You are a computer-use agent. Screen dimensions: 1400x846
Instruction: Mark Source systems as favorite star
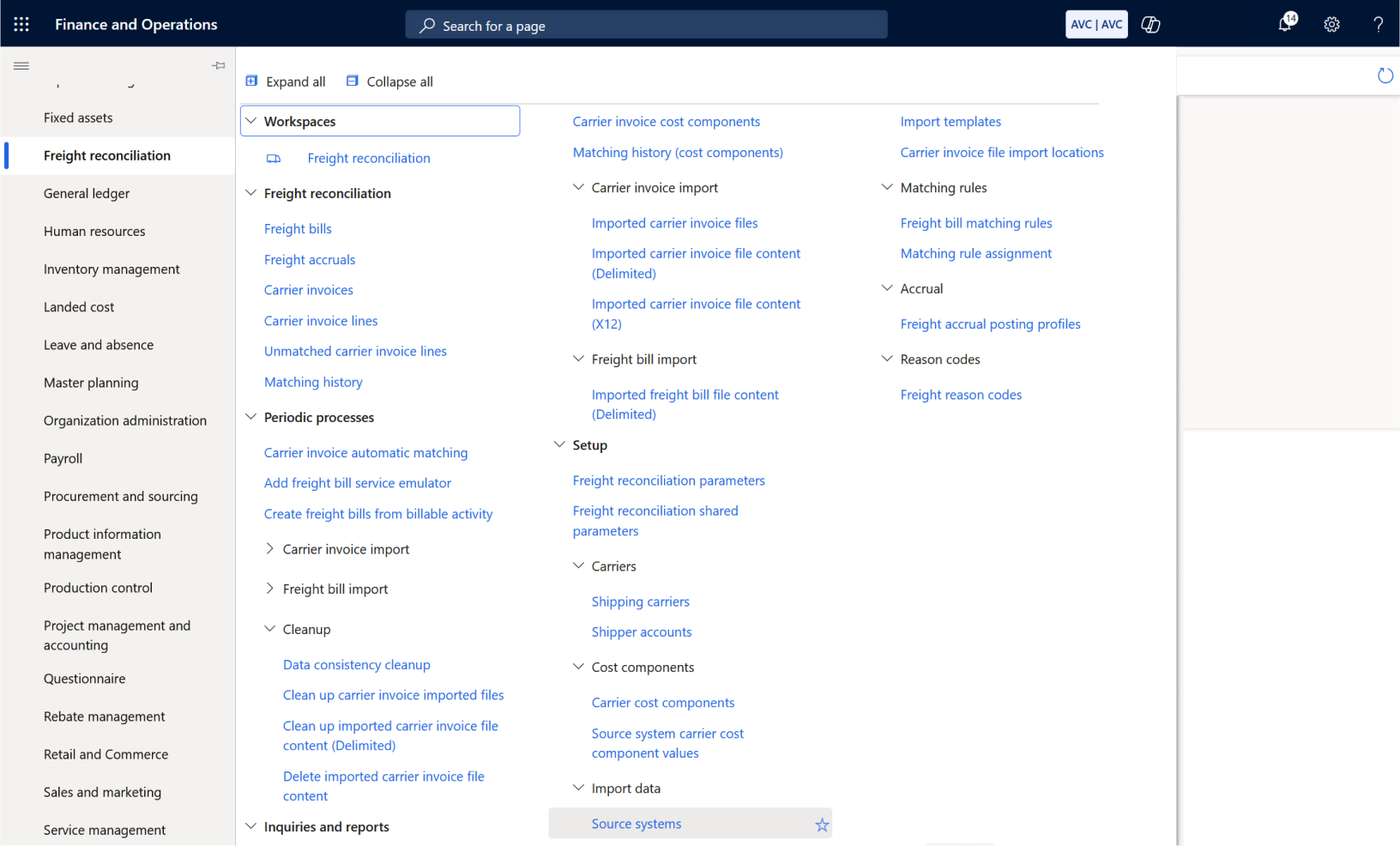pyautogui.click(x=822, y=825)
